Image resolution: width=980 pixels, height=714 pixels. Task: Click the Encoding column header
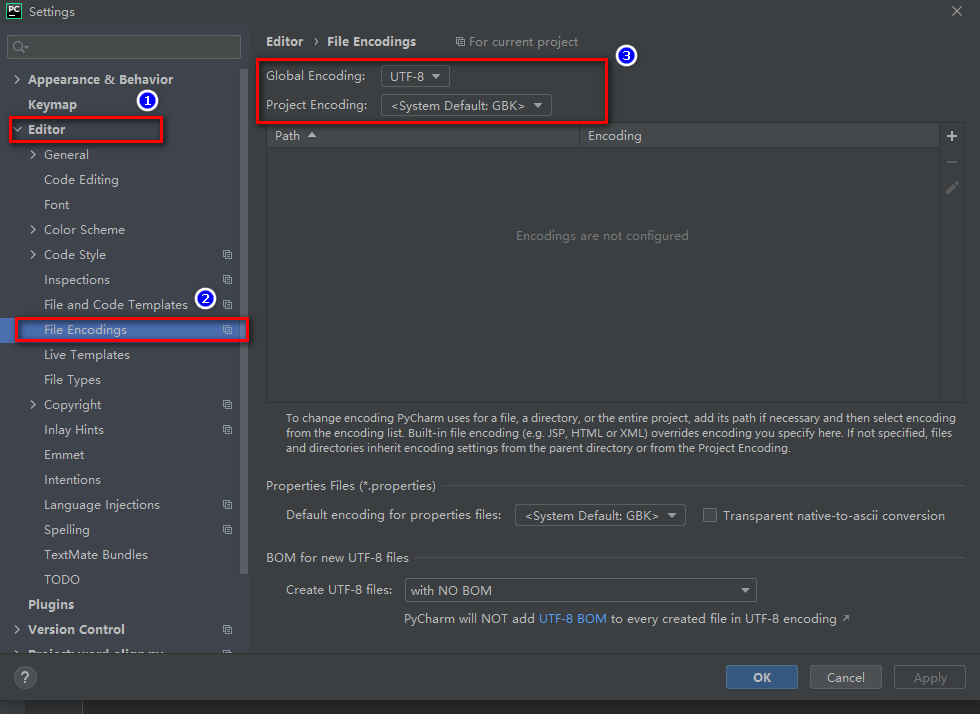pos(759,136)
